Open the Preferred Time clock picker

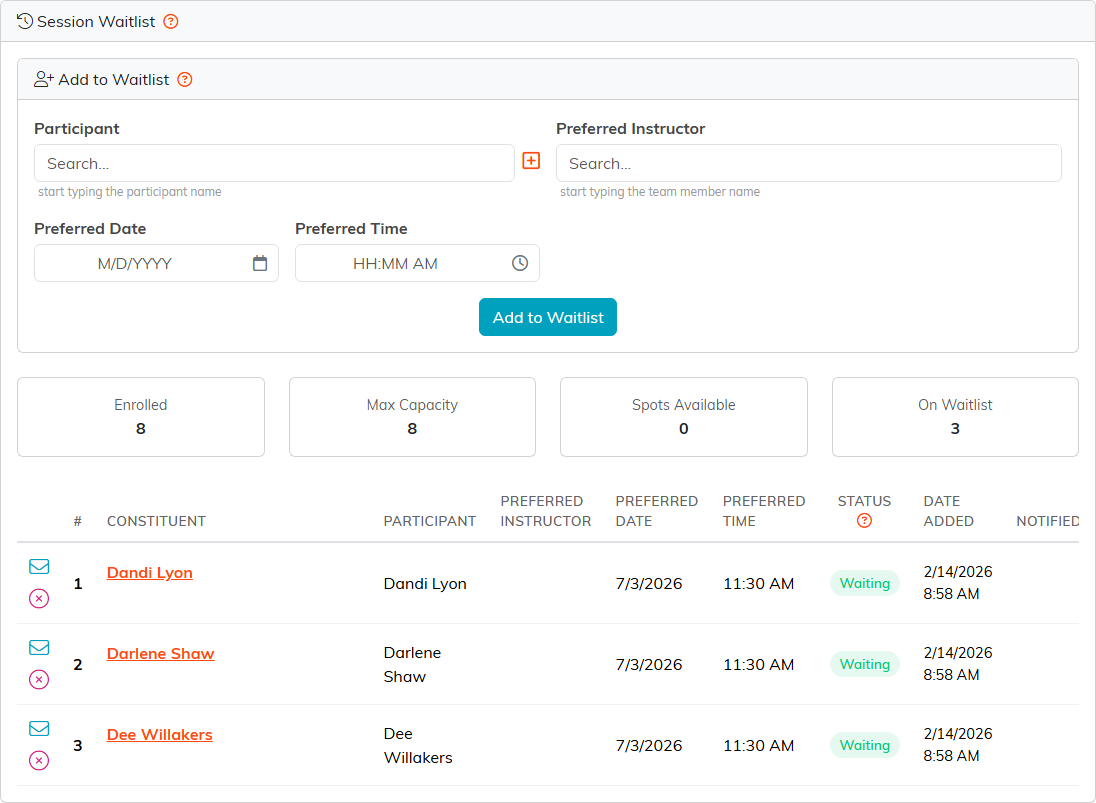520,263
